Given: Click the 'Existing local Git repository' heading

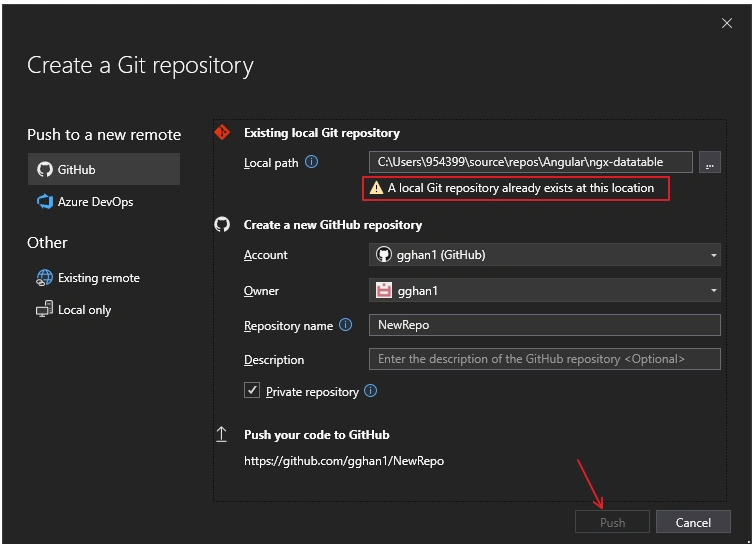Looking at the screenshot, I should [x=322, y=133].
